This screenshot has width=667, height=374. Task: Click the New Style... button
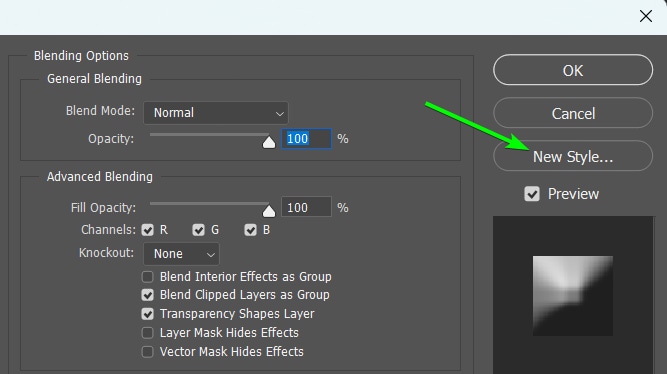tap(573, 156)
